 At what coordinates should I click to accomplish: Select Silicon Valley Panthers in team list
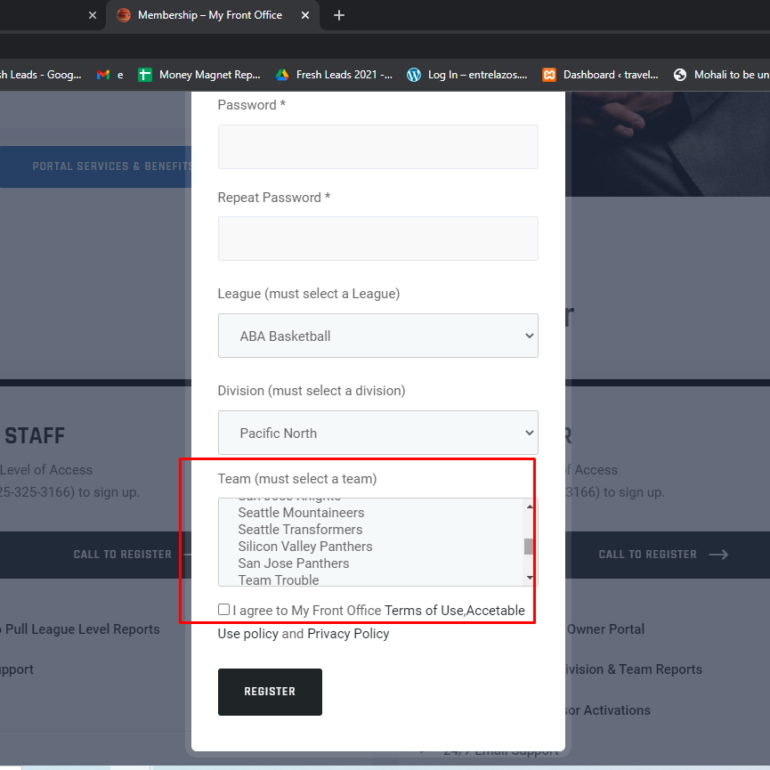[305, 547]
